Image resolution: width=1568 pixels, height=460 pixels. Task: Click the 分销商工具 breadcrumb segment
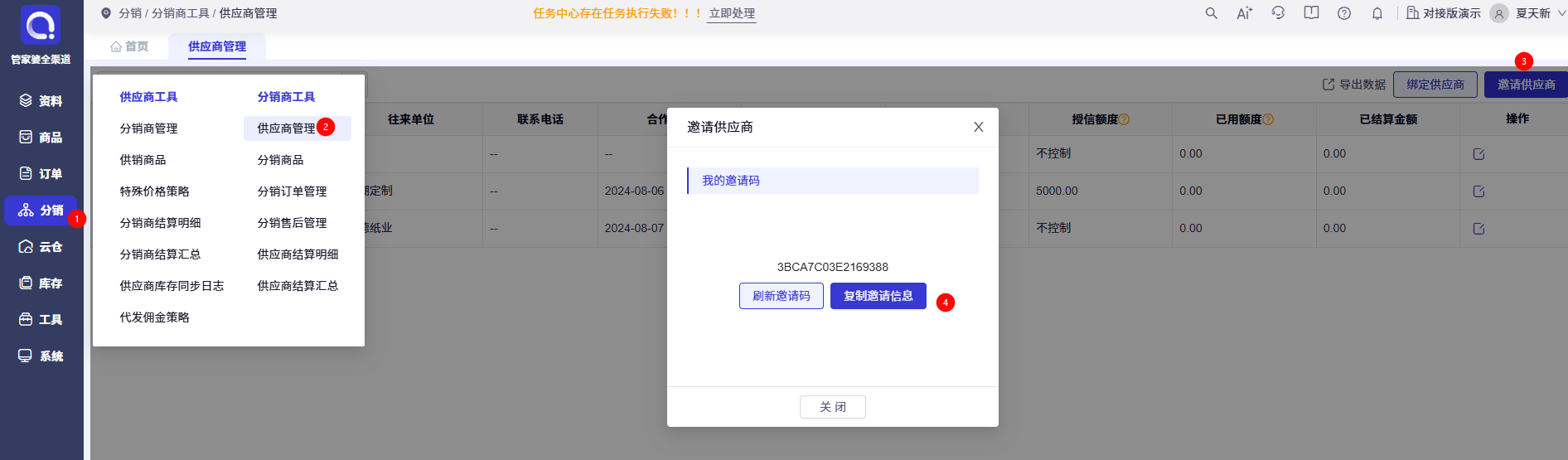click(x=181, y=13)
